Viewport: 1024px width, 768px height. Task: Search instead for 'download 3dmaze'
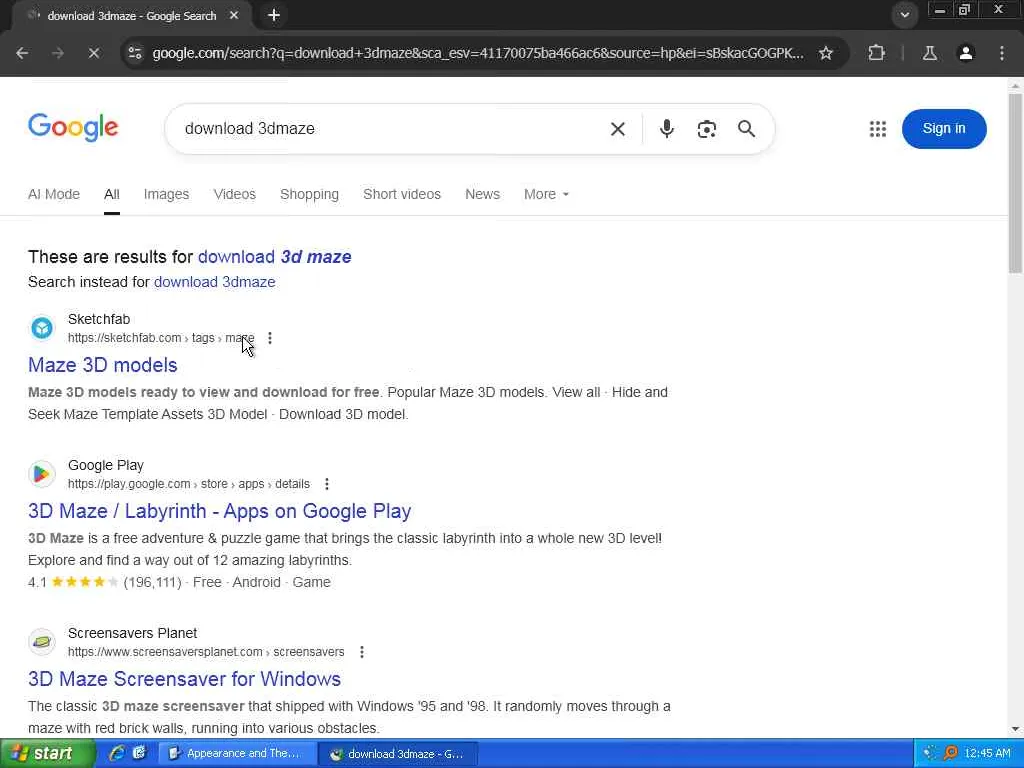pyautogui.click(x=214, y=282)
